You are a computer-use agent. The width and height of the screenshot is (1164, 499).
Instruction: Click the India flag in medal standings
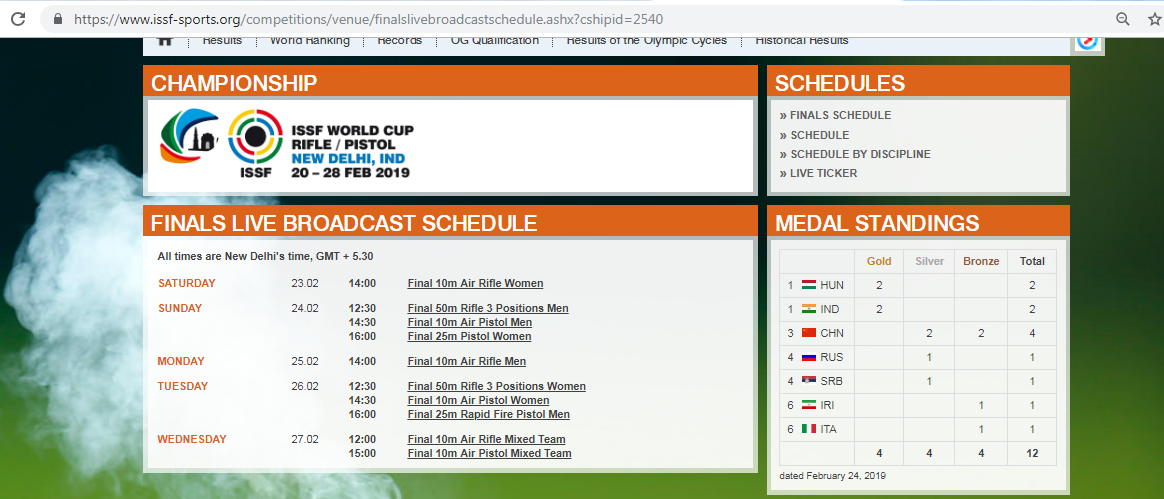(x=809, y=309)
